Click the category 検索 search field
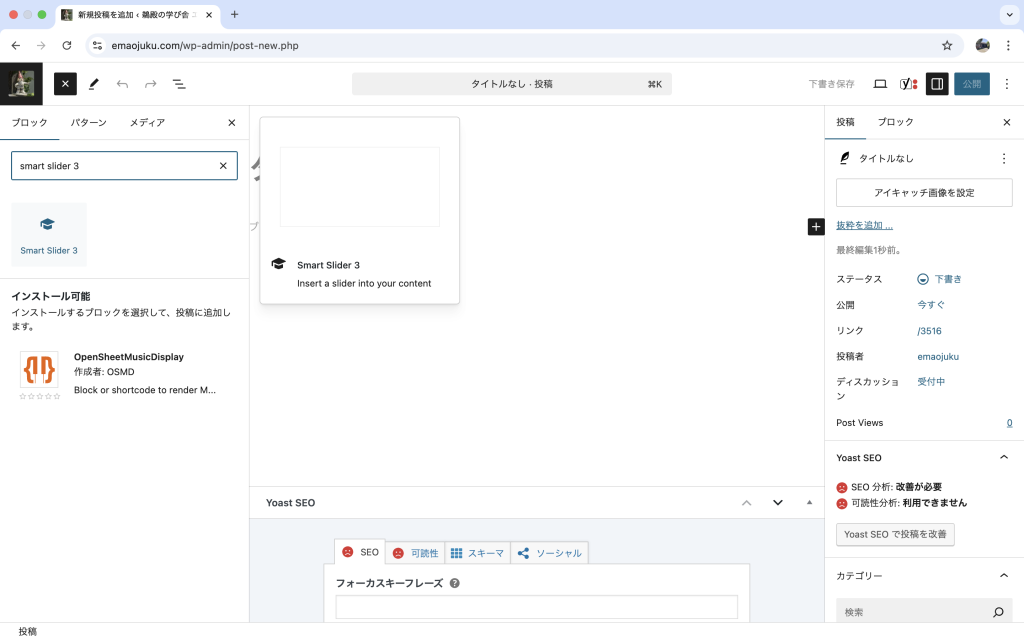 [923, 612]
